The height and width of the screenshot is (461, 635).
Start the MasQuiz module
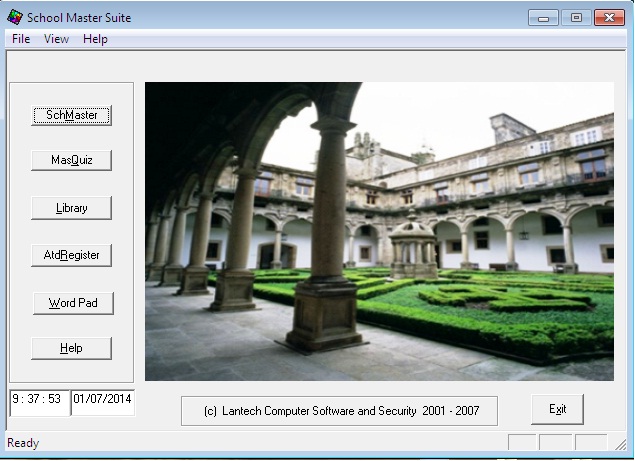click(71, 160)
